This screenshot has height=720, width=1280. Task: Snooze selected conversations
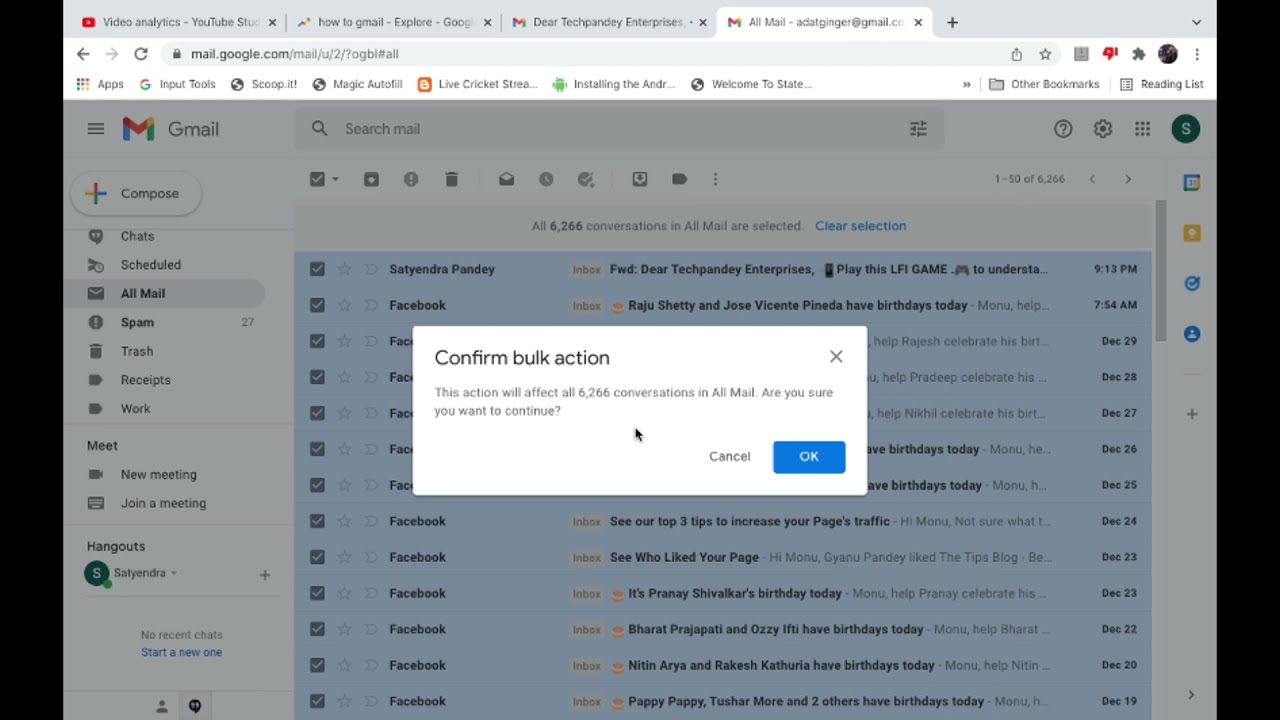(x=546, y=179)
